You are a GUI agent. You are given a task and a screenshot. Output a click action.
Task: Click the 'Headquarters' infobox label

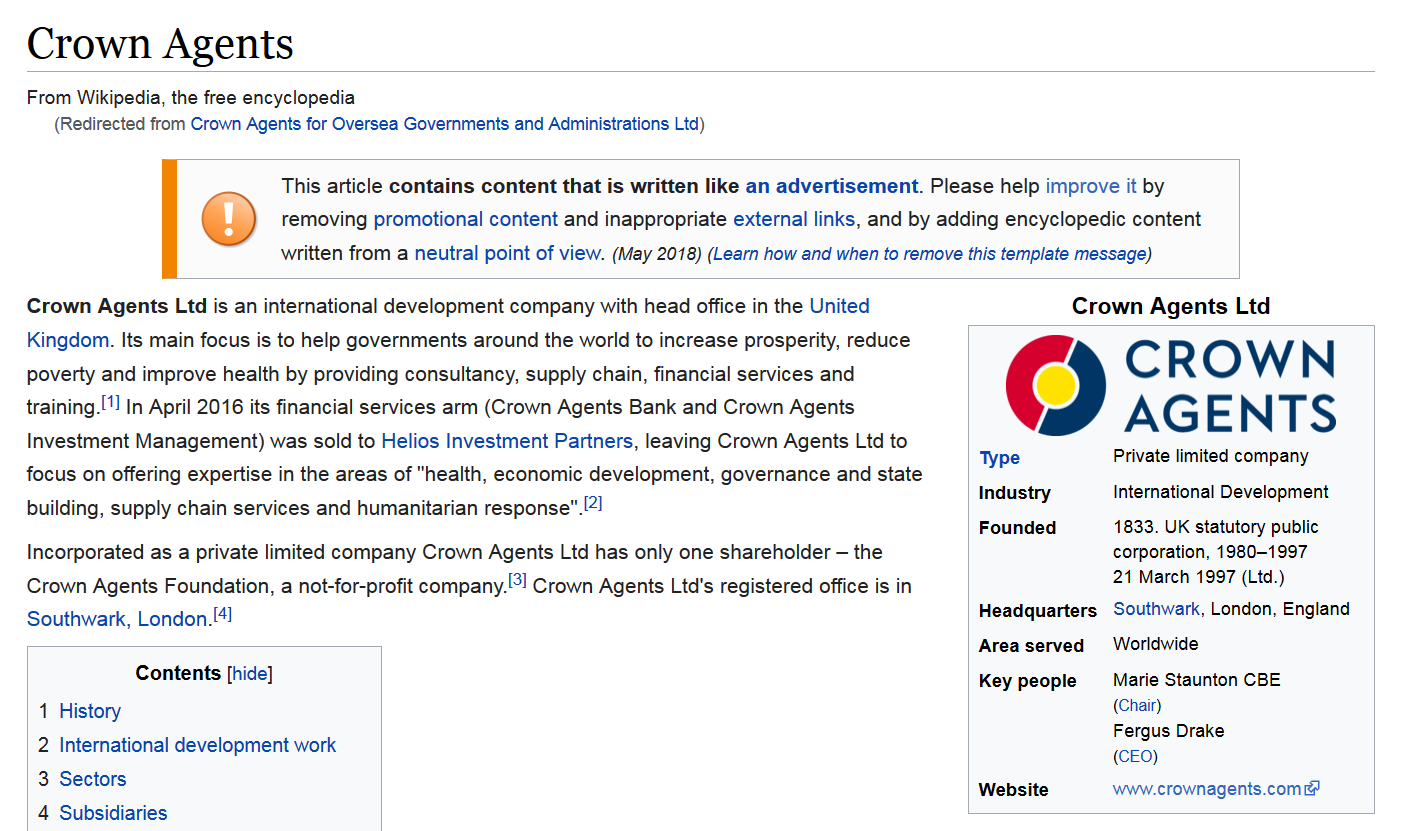[1038, 611]
